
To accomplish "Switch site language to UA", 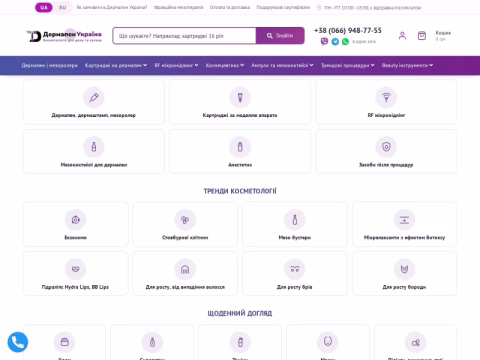I will point(44,7).
